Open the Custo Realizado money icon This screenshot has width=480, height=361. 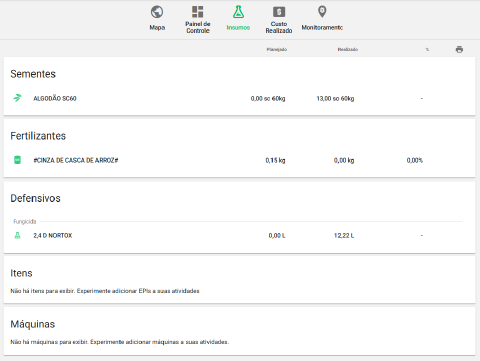coord(279,12)
